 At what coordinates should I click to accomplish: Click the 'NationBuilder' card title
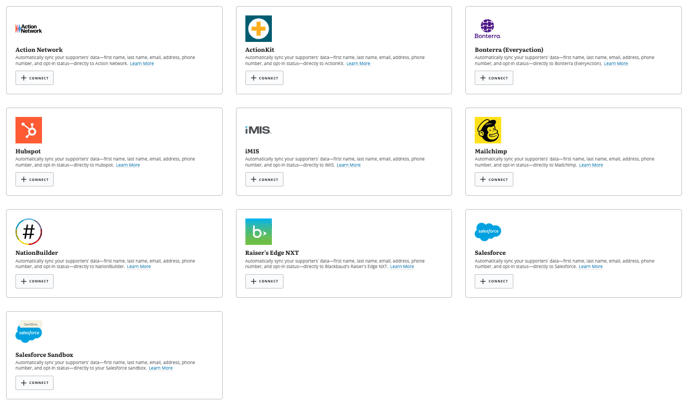click(37, 253)
